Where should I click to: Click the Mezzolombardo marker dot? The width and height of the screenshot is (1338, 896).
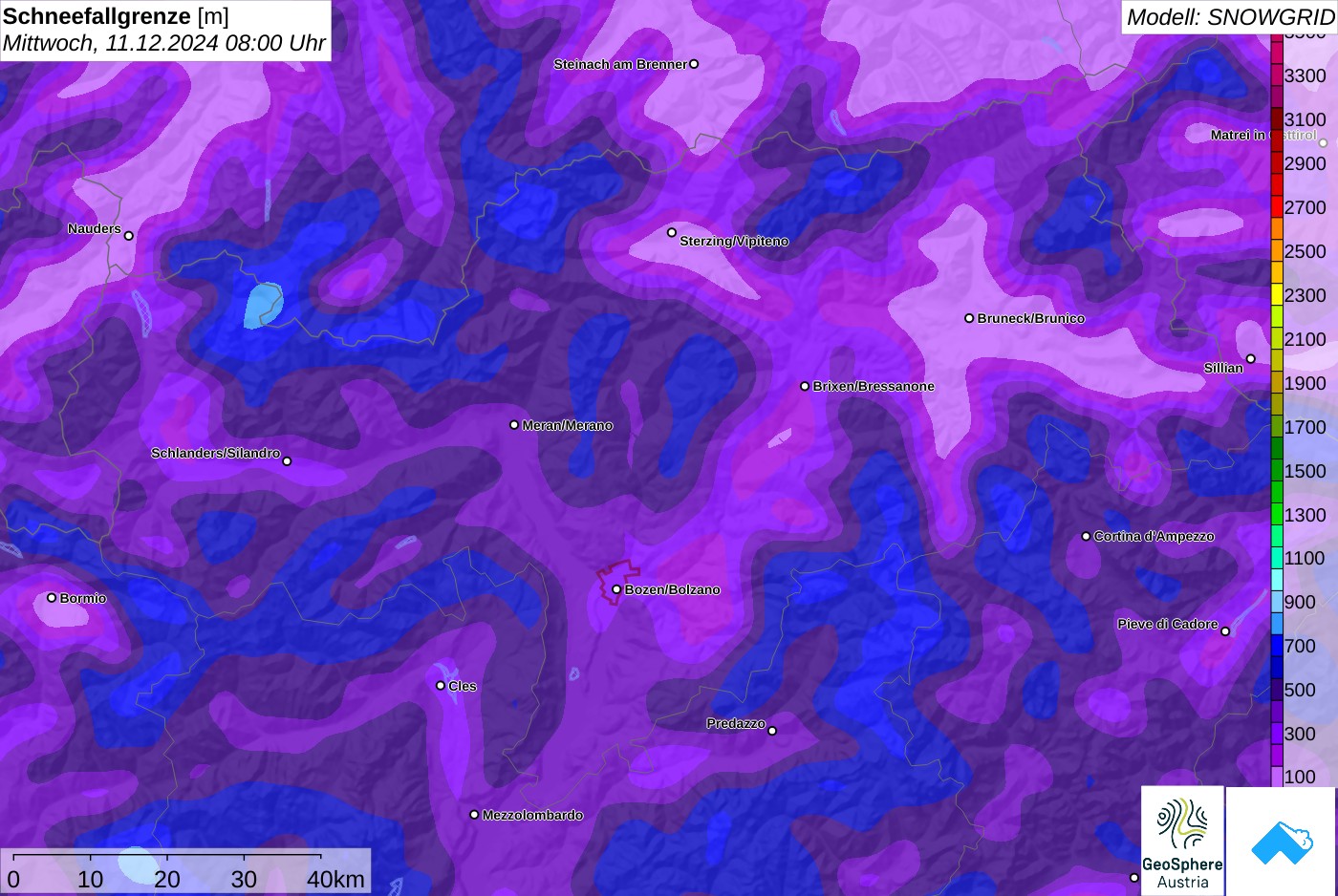click(474, 815)
